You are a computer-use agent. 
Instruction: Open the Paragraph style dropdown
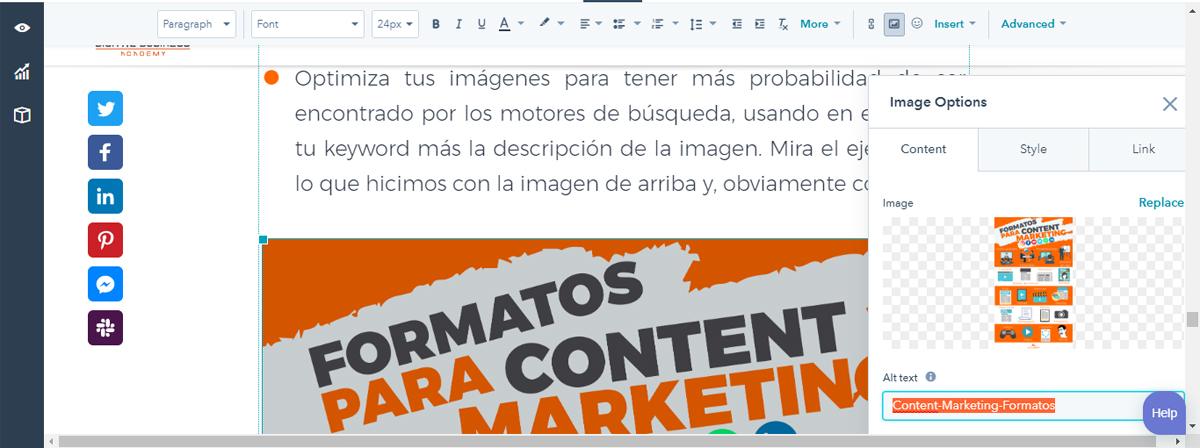(x=197, y=24)
